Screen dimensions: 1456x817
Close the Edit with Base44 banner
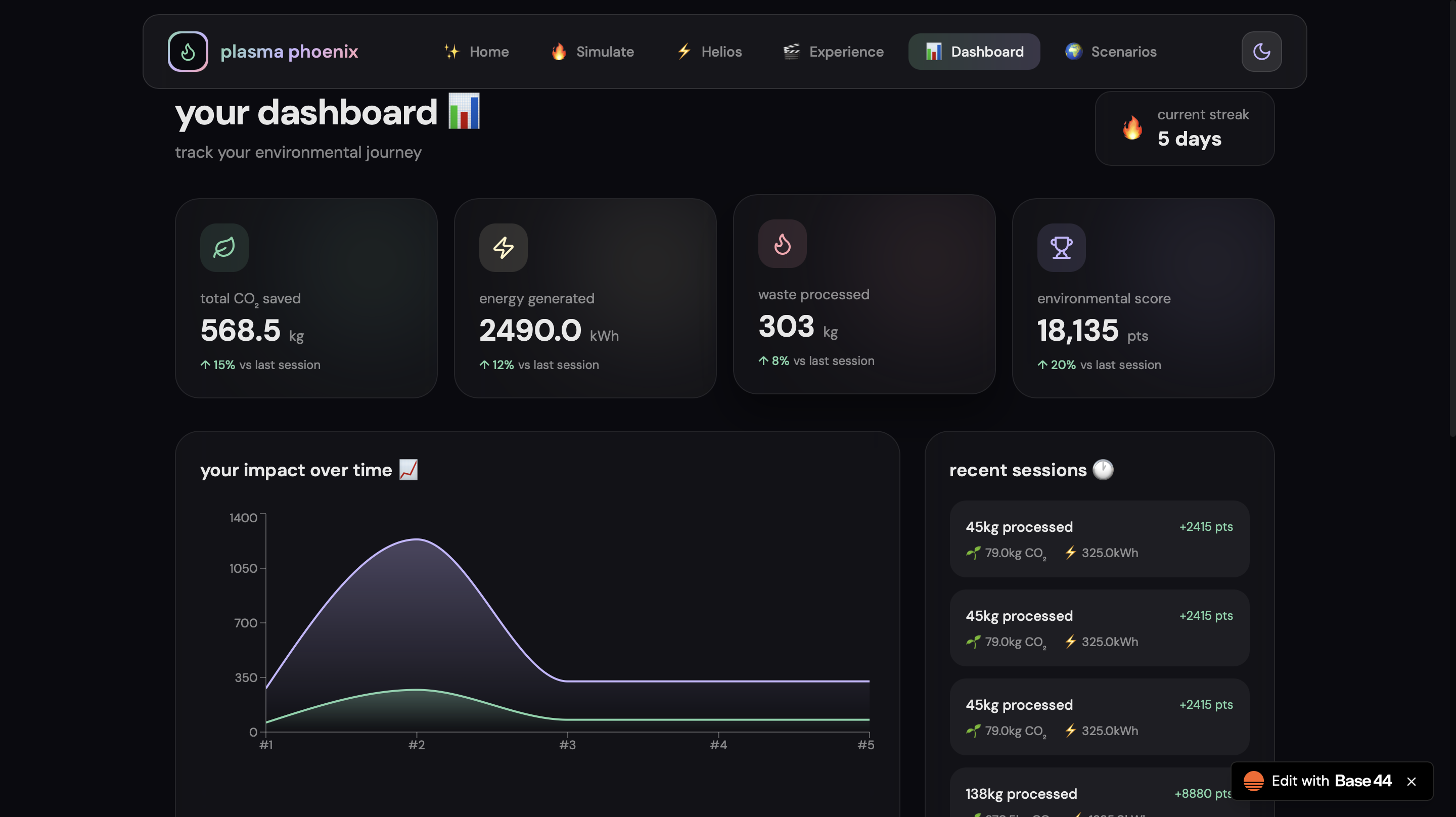(1412, 782)
